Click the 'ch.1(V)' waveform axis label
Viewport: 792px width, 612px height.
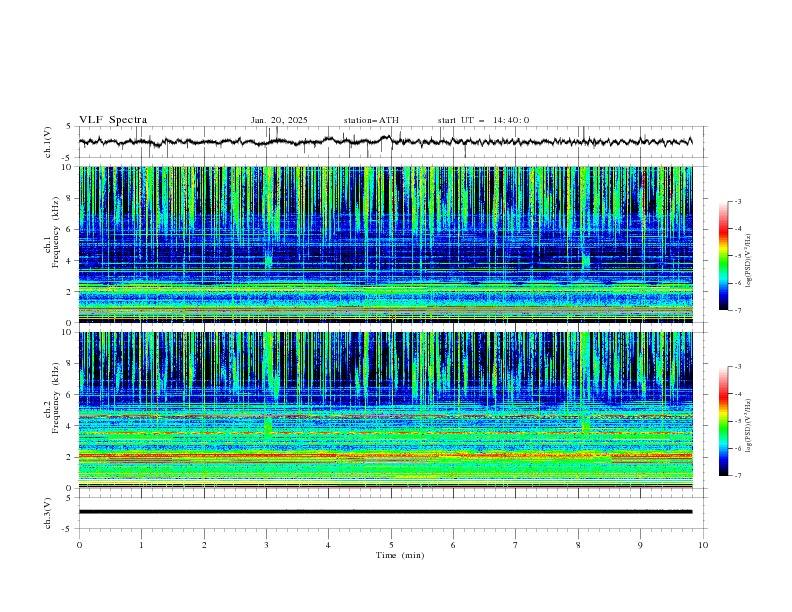(x=48, y=142)
